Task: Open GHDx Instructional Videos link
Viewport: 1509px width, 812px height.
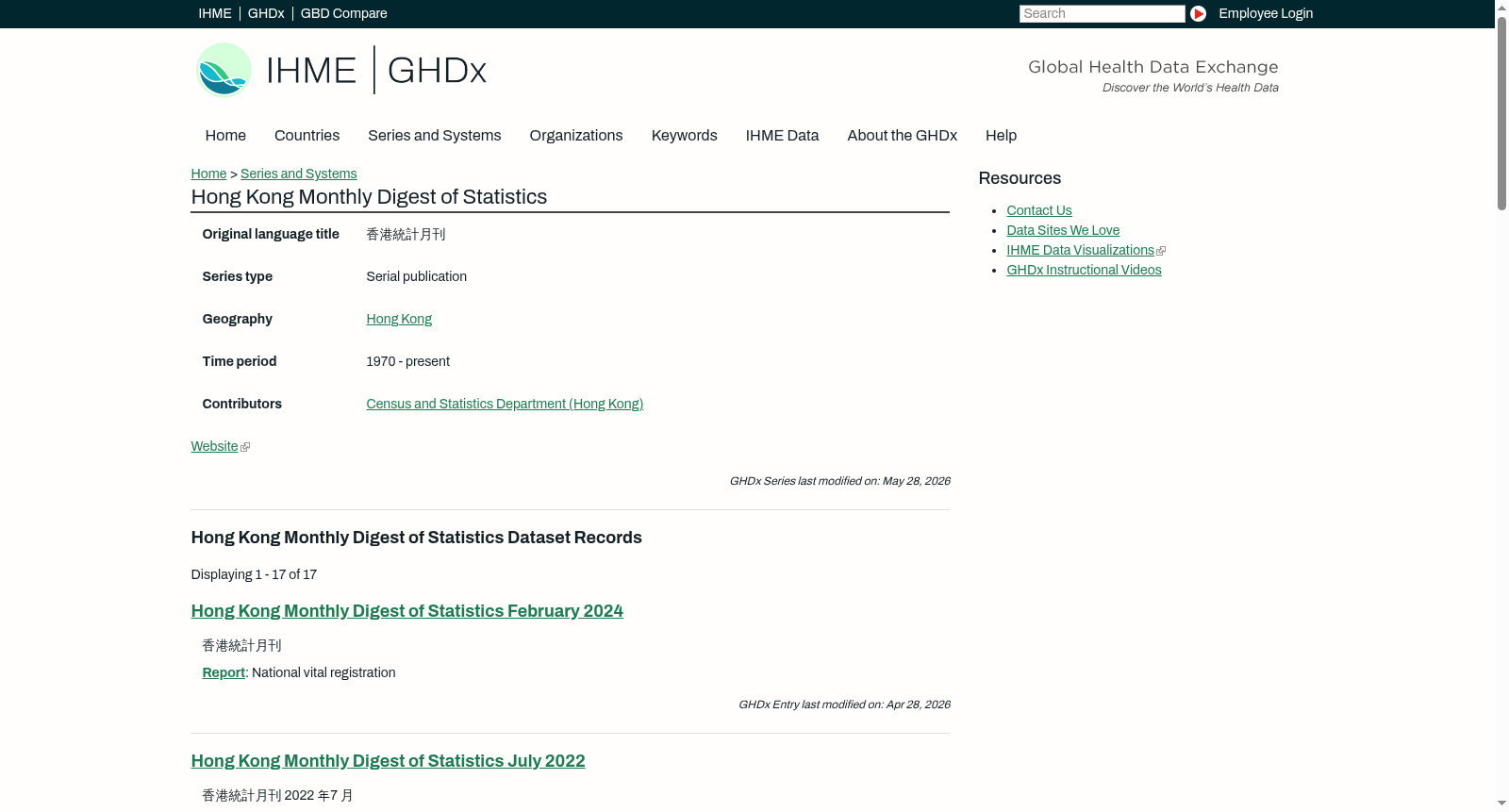Action: coord(1084,270)
